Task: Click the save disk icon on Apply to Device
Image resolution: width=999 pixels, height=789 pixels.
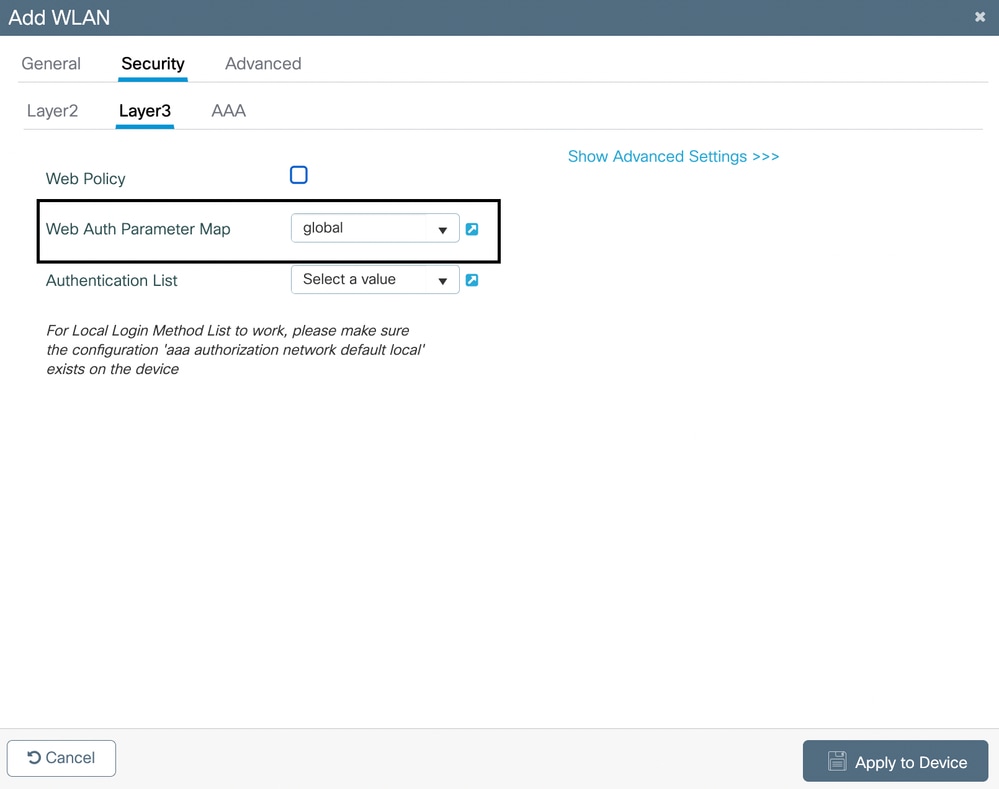Action: pyautogui.click(x=837, y=761)
